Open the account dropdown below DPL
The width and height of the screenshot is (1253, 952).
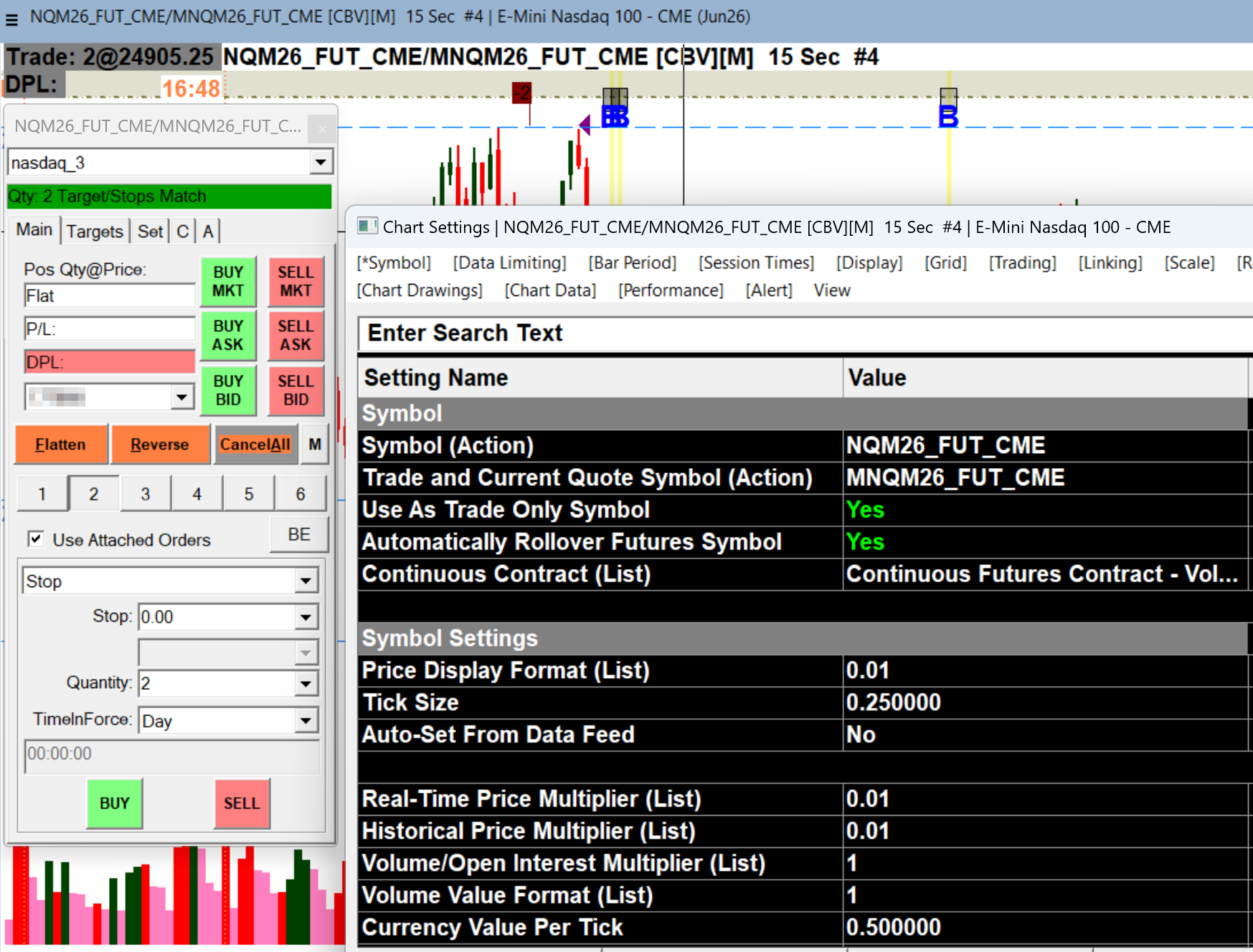click(182, 396)
